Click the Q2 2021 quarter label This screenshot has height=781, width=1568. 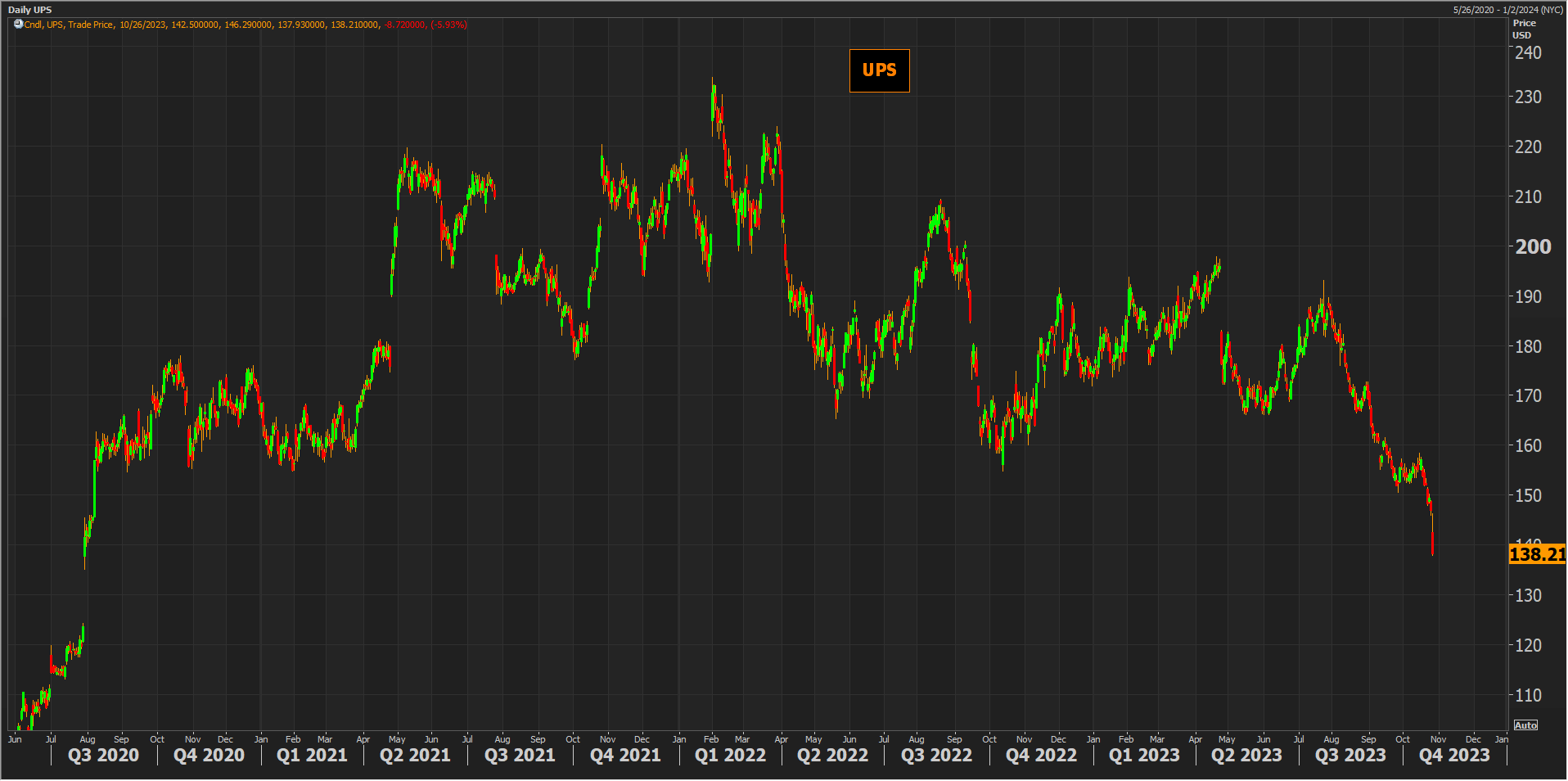click(415, 756)
